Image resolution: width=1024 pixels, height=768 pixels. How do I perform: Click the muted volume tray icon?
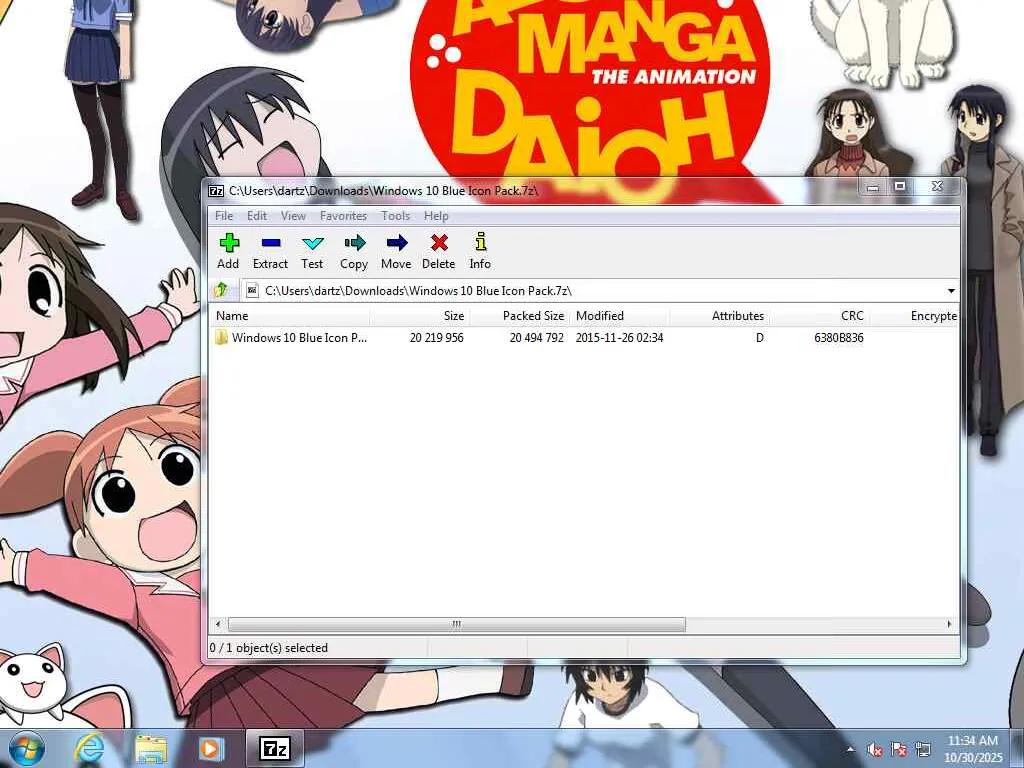tap(875, 750)
